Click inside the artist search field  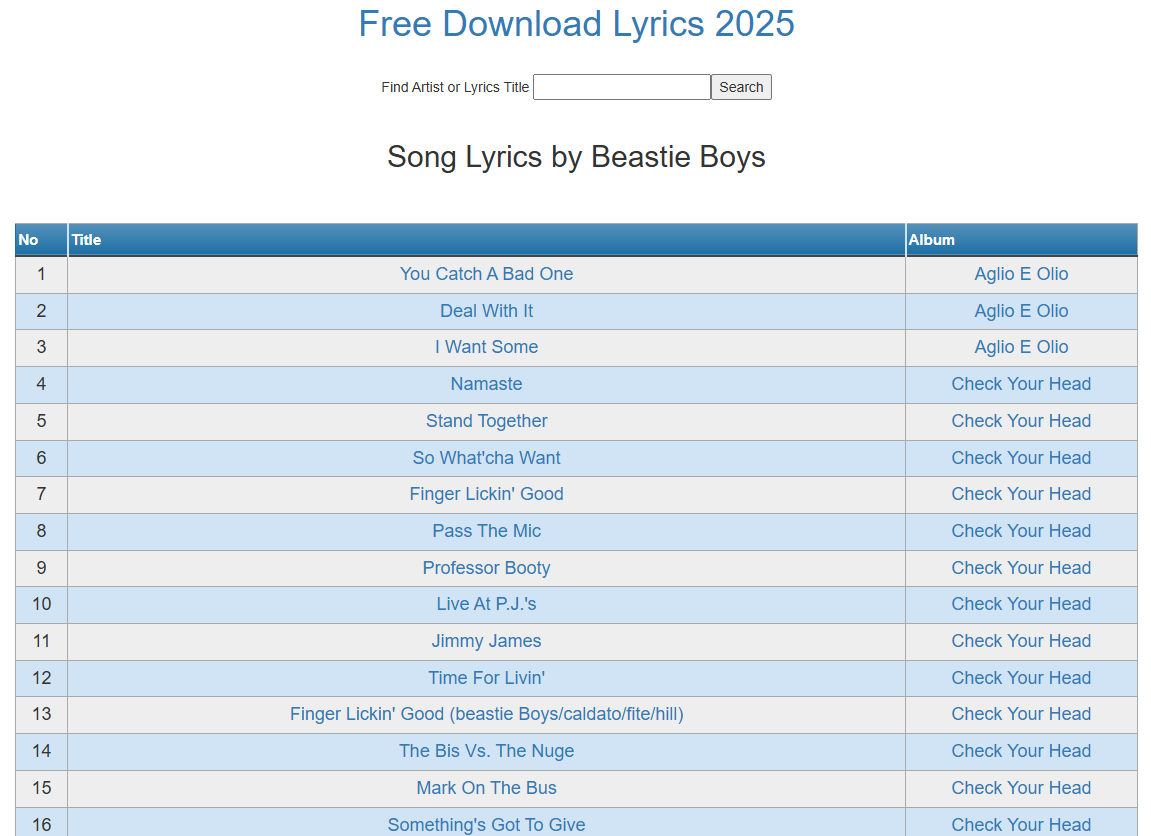(x=621, y=87)
